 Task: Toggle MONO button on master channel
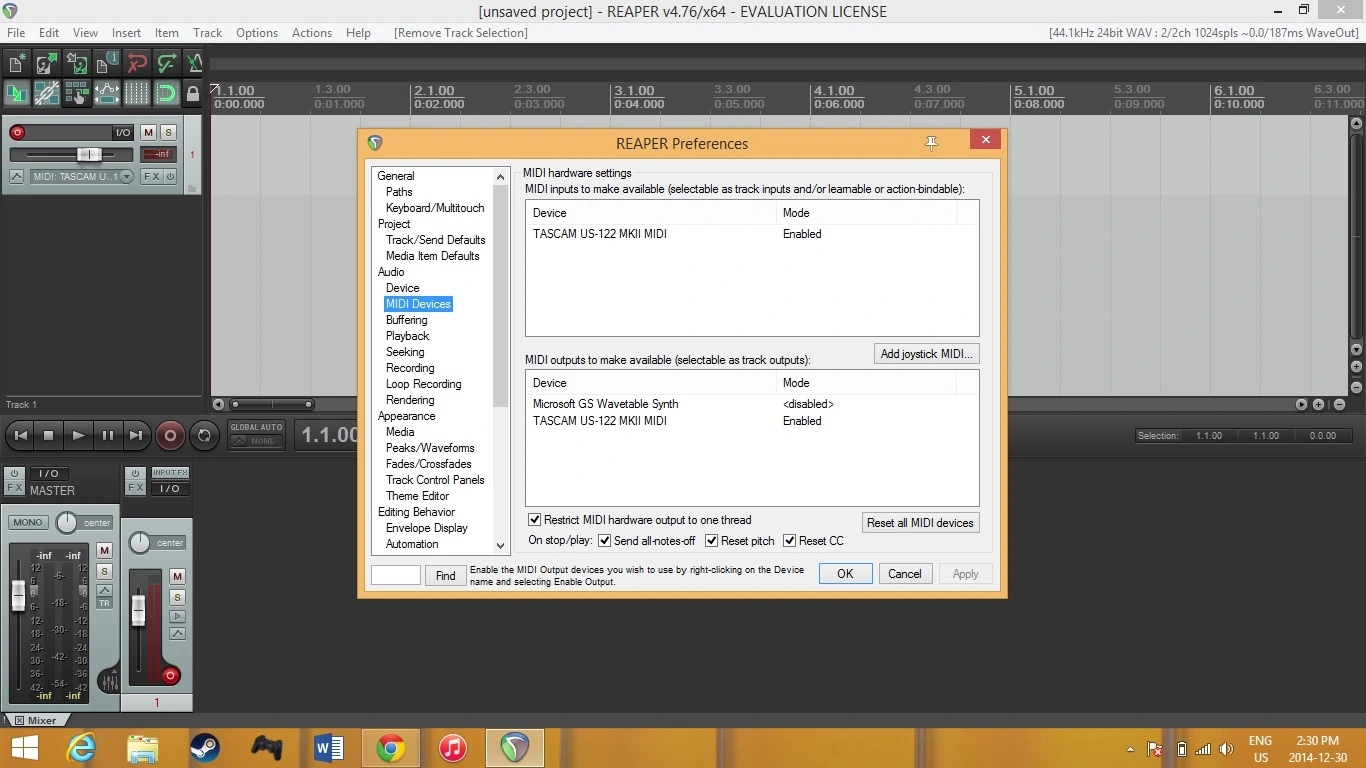28,522
